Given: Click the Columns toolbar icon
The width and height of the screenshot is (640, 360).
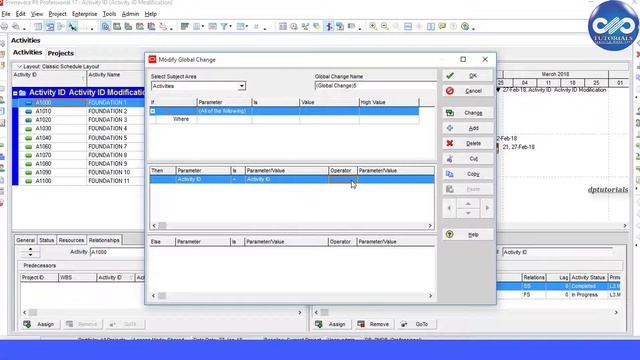Looking at the screenshot, I should pyautogui.click(x=197, y=27).
